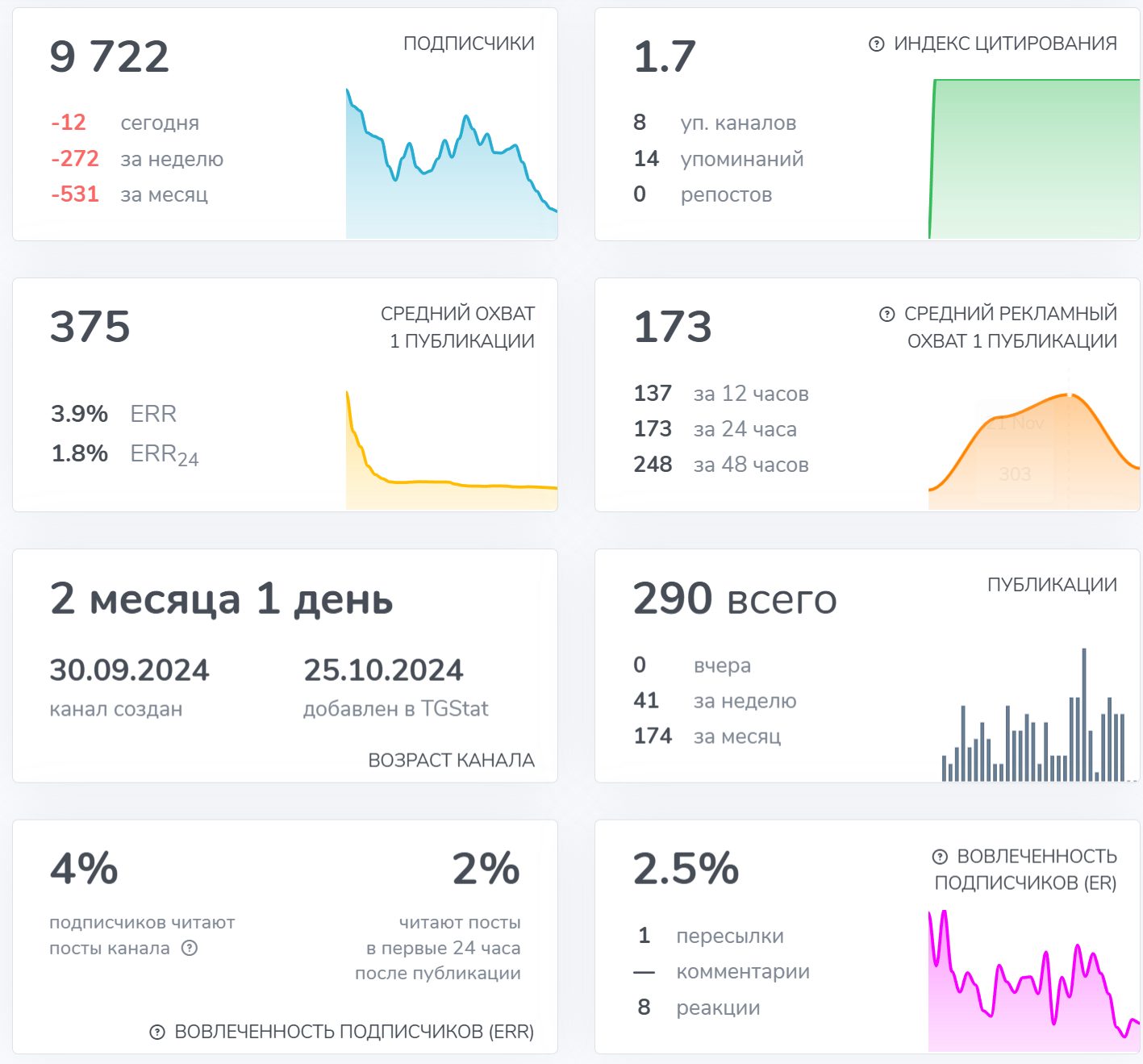Open ВОЗРАСТ КАНАЛА label

451,760
